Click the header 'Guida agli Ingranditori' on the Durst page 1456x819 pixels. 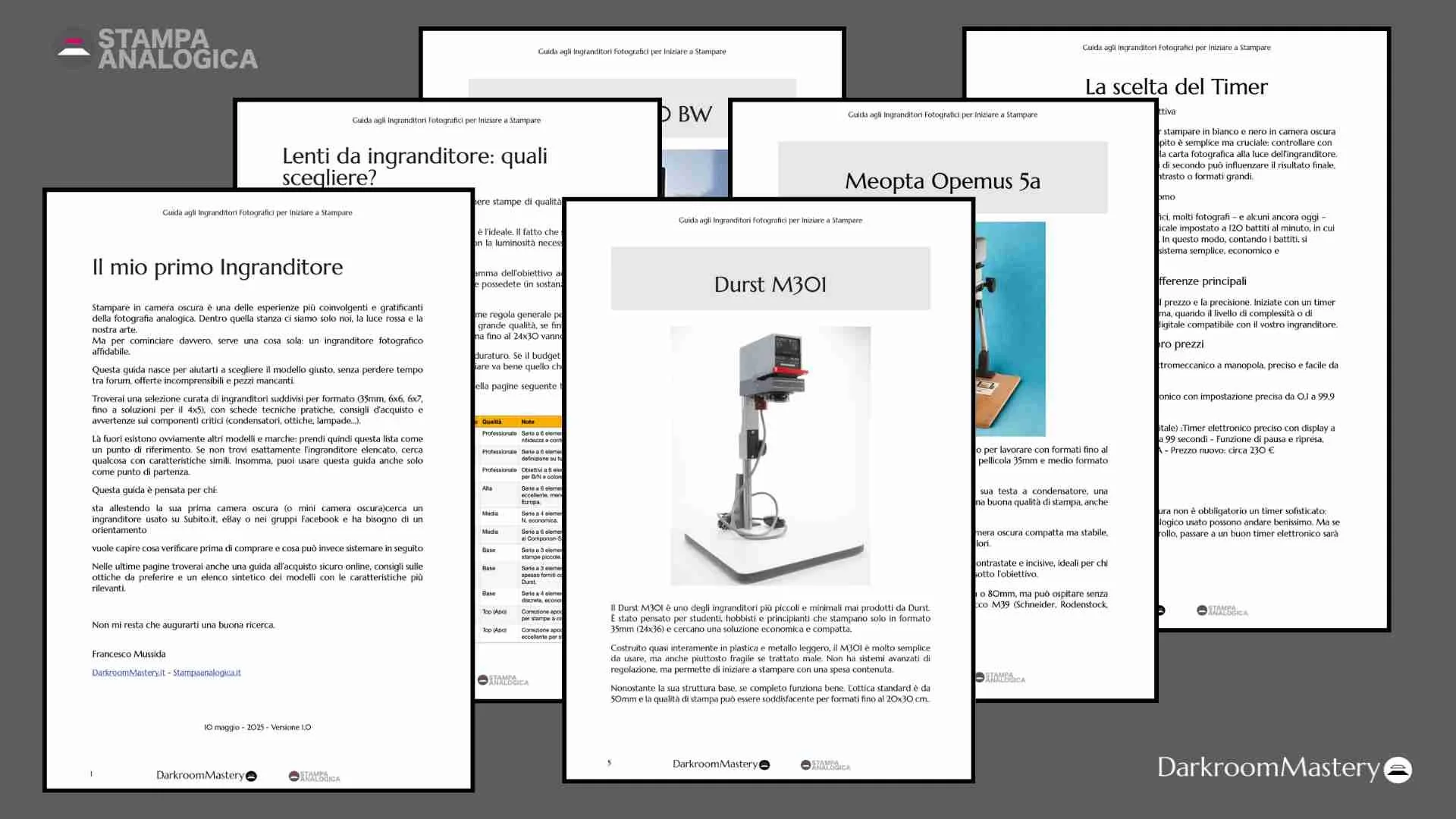point(770,220)
